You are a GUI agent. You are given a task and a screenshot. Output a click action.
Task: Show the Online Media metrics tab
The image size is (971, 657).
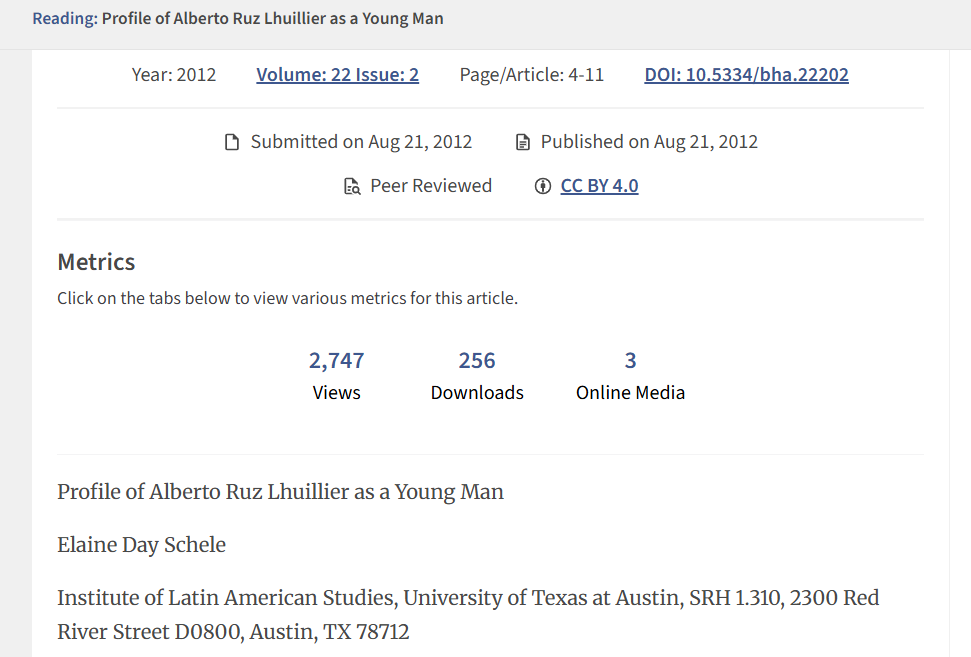click(630, 375)
